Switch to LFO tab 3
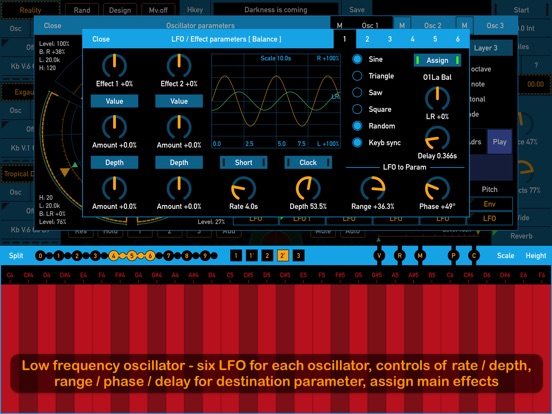Viewport: 552px width, 414px height. (x=390, y=39)
